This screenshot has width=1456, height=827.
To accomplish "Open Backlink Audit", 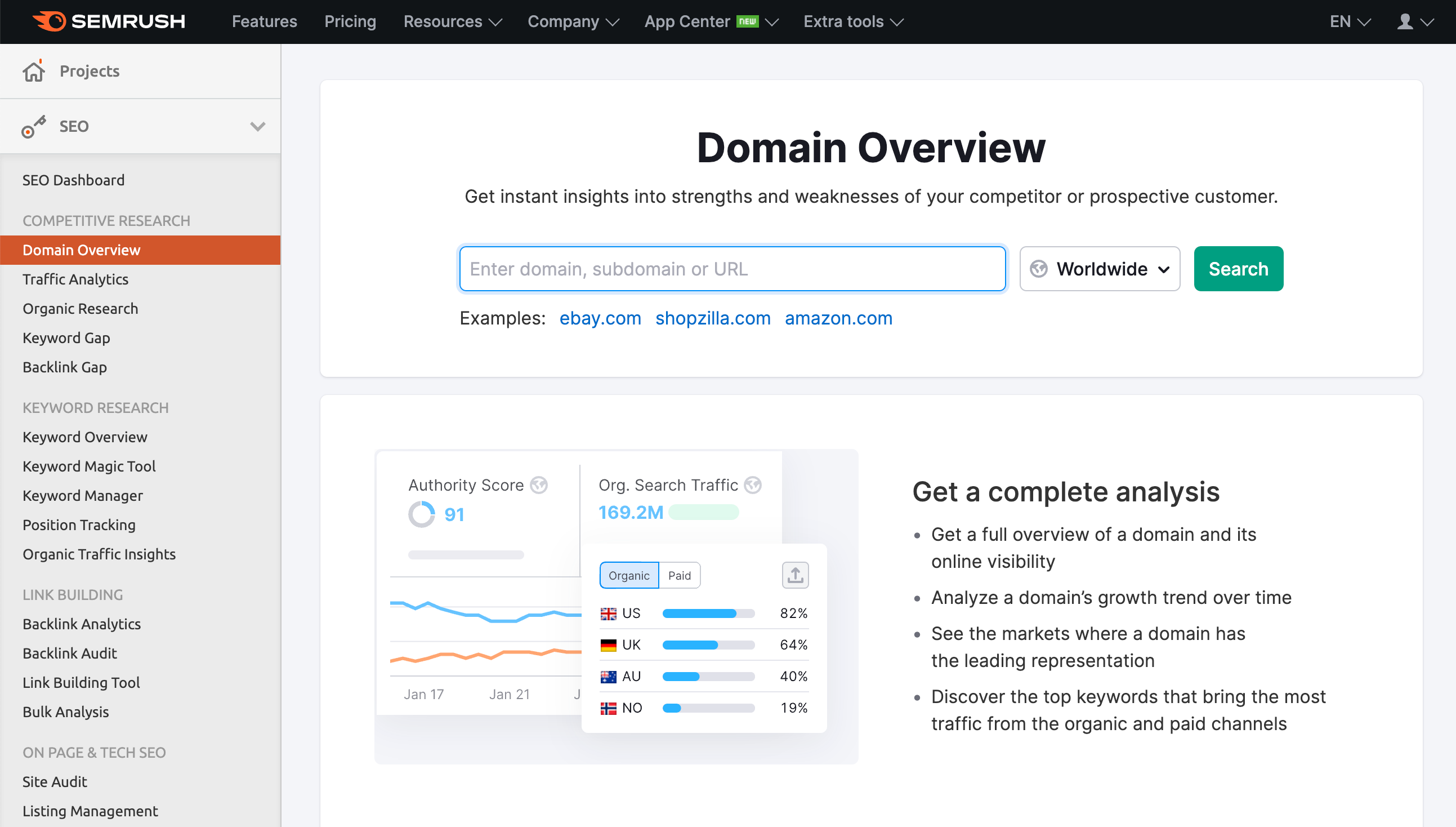I will [x=70, y=653].
